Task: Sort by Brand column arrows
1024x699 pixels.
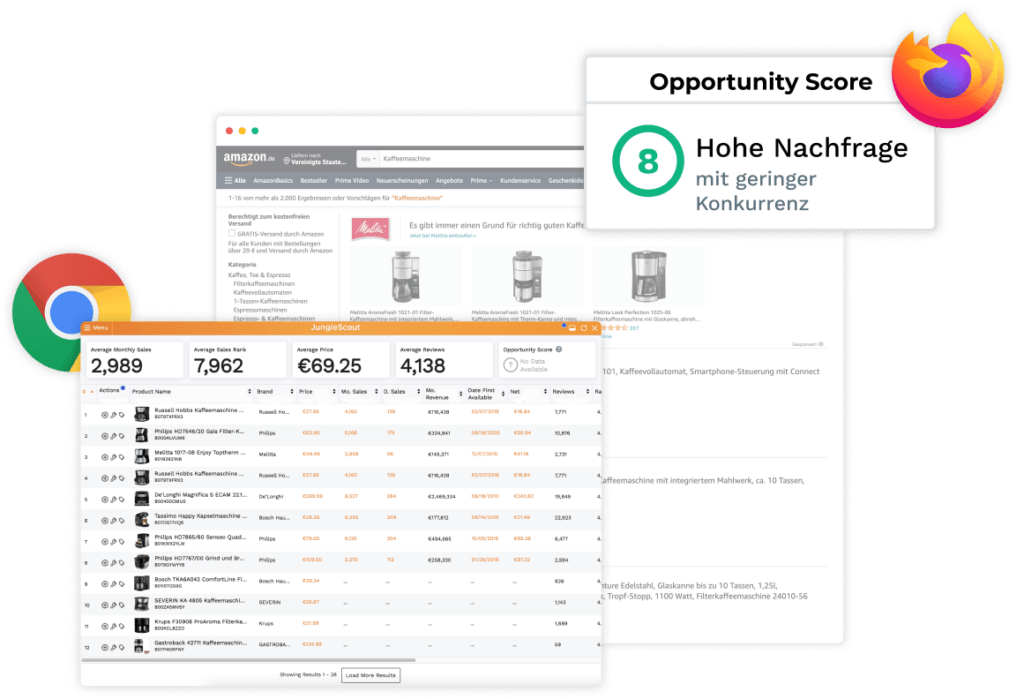Action: click(x=292, y=391)
